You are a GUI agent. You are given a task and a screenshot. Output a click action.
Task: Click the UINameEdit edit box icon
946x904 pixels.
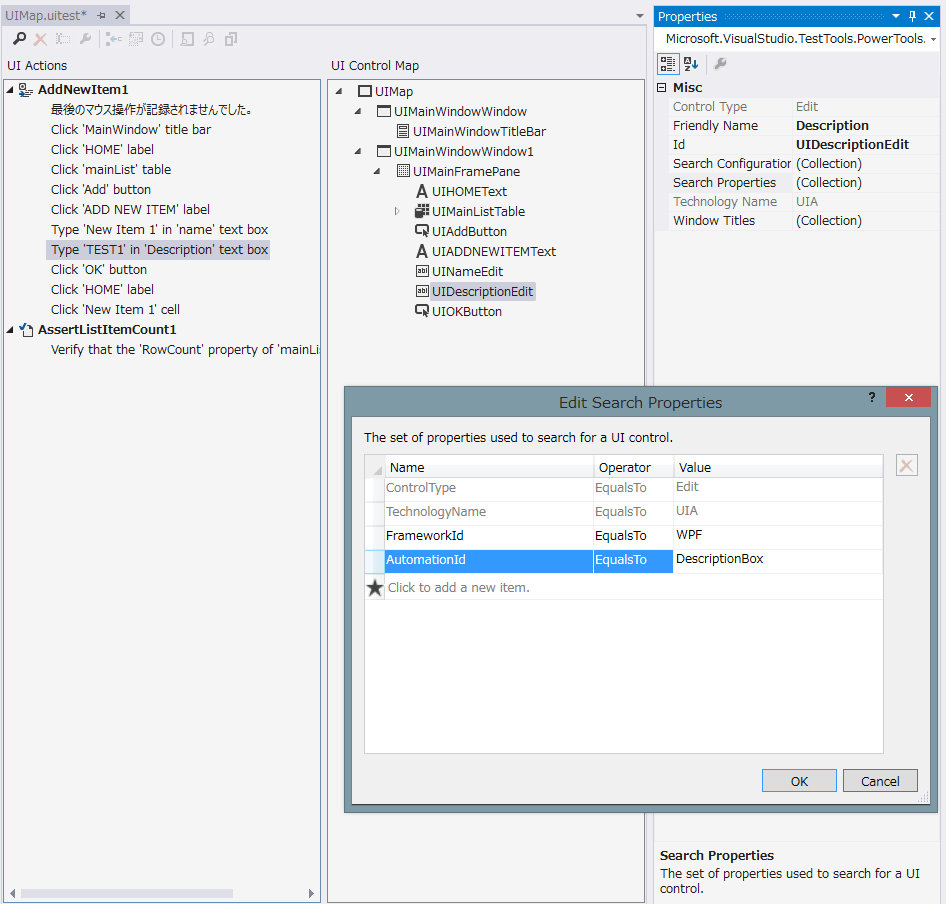[422, 271]
